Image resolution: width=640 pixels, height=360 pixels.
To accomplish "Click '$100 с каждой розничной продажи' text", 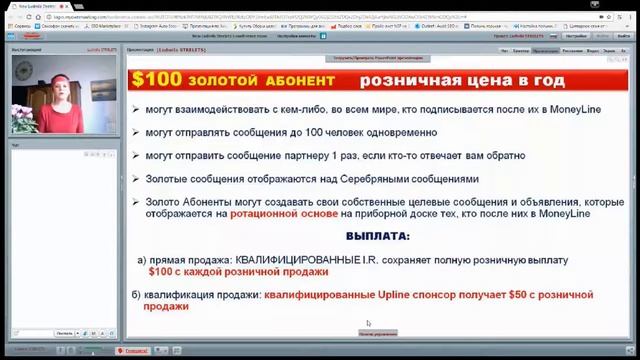I will pyautogui.click(x=238, y=272).
